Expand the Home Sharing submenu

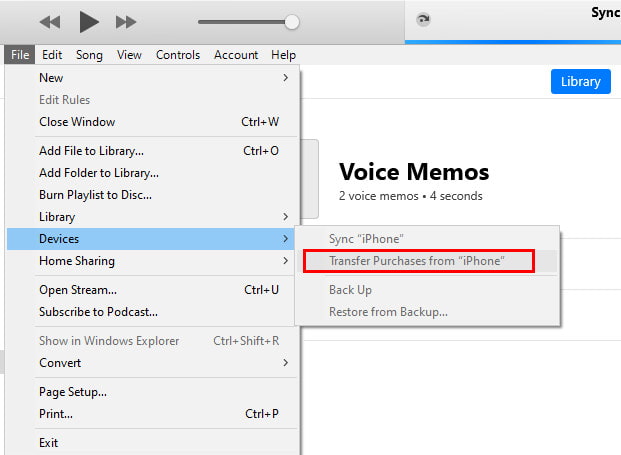152,261
